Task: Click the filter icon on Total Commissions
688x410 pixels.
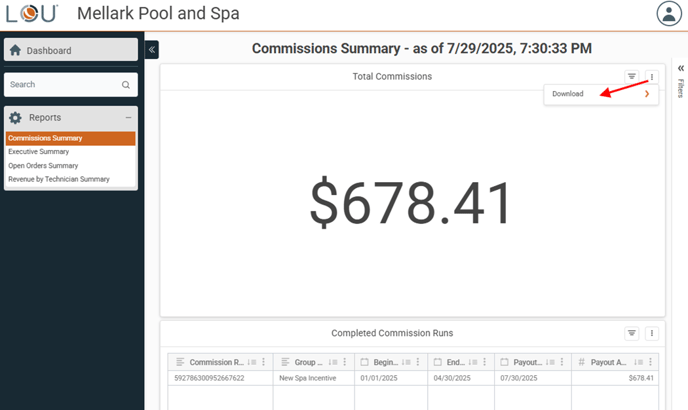Action: coord(632,77)
